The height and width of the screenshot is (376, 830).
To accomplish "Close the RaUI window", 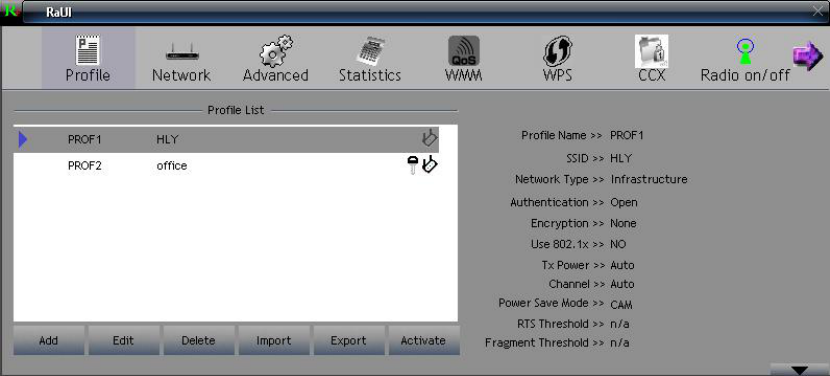I will [819, 11].
